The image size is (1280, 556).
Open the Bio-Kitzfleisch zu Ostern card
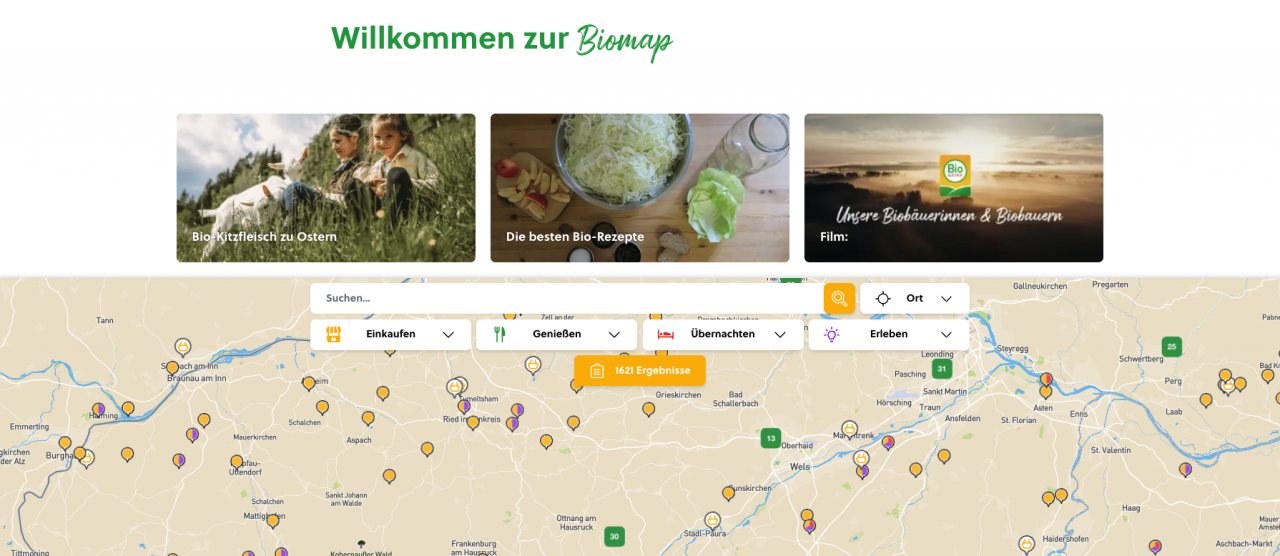point(326,188)
